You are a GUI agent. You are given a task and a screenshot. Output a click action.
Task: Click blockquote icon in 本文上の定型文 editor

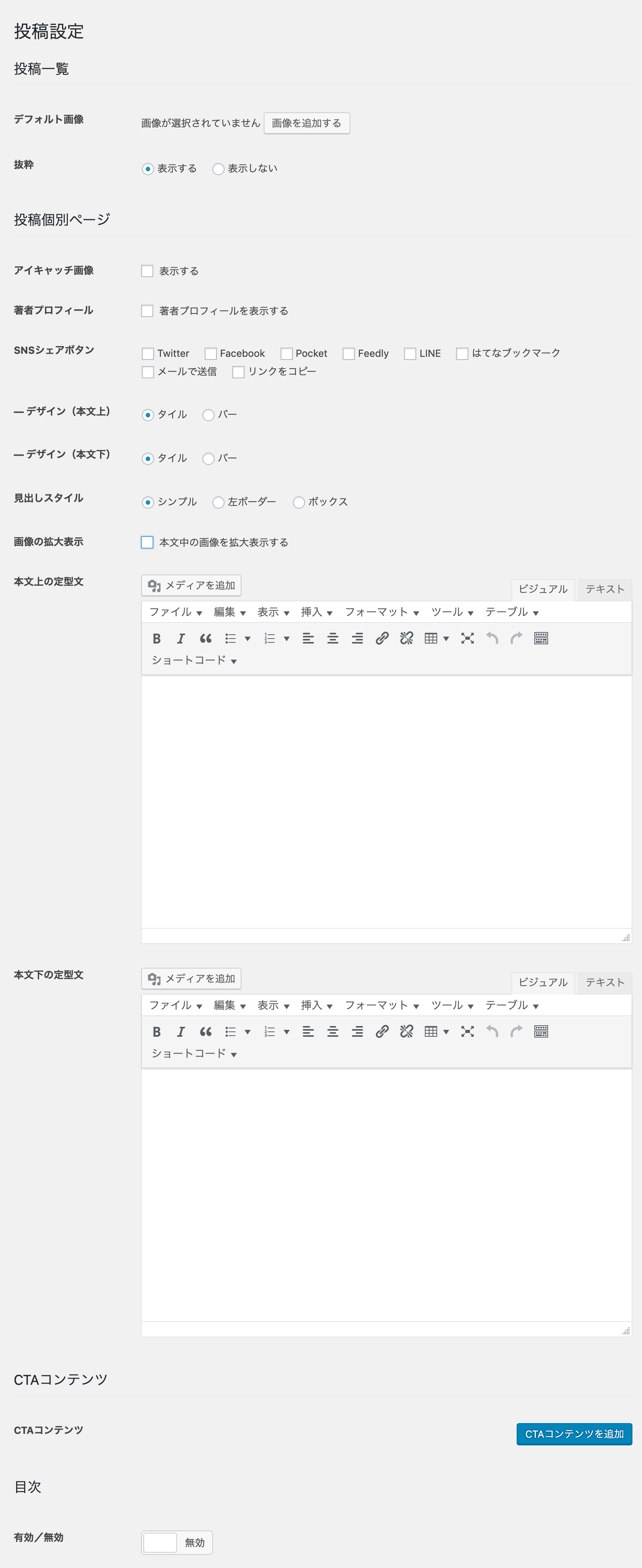click(206, 639)
